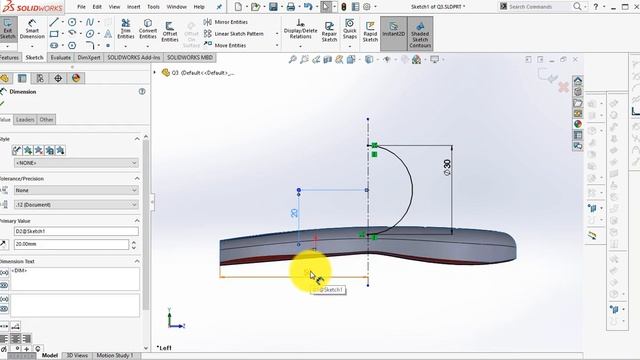Open the Edit menu
Viewport: 640px width, 360px height.
(x=97, y=7)
